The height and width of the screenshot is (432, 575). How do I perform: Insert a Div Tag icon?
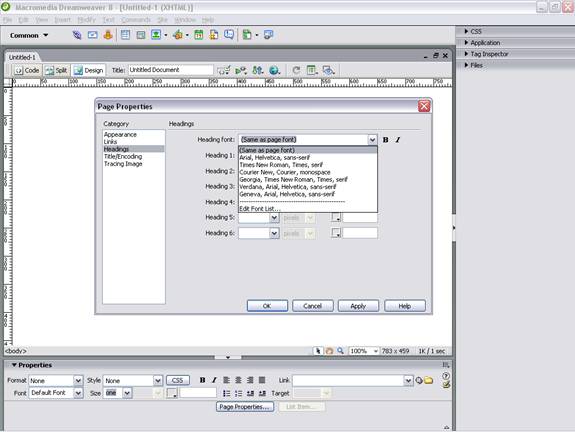(141, 35)
